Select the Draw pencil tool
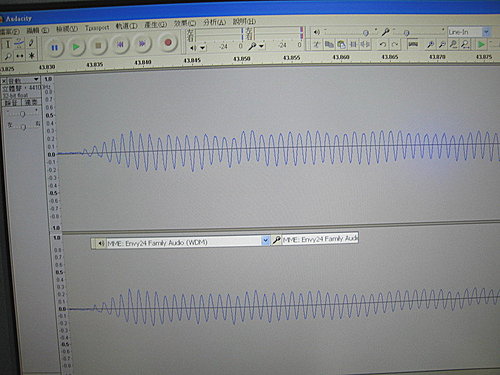Viewport: 500px width, 375px height. click(x=31, y=43)
